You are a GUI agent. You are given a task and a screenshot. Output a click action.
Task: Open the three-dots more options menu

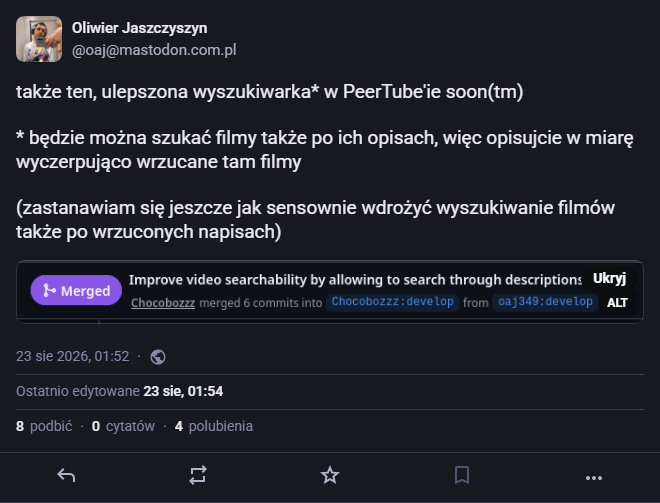[594, 478]
